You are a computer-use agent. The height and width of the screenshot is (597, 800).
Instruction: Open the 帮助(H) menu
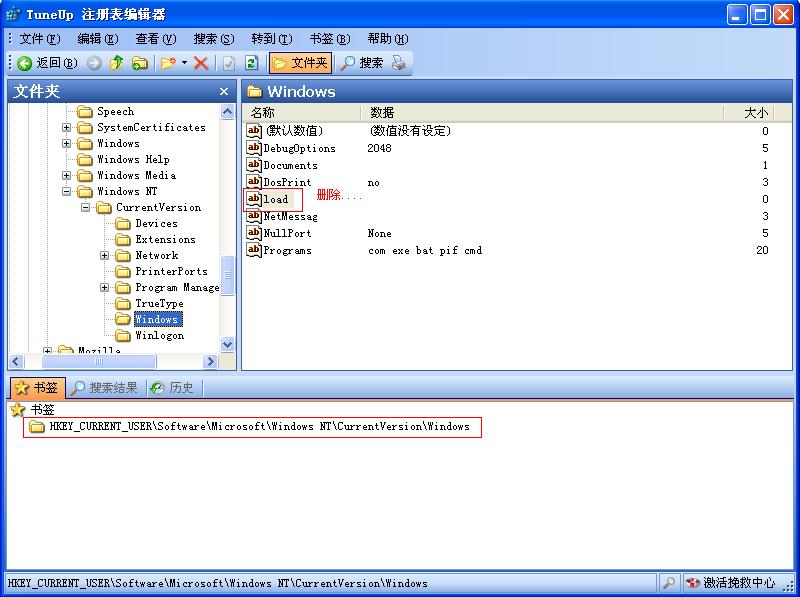click(388, 39)
